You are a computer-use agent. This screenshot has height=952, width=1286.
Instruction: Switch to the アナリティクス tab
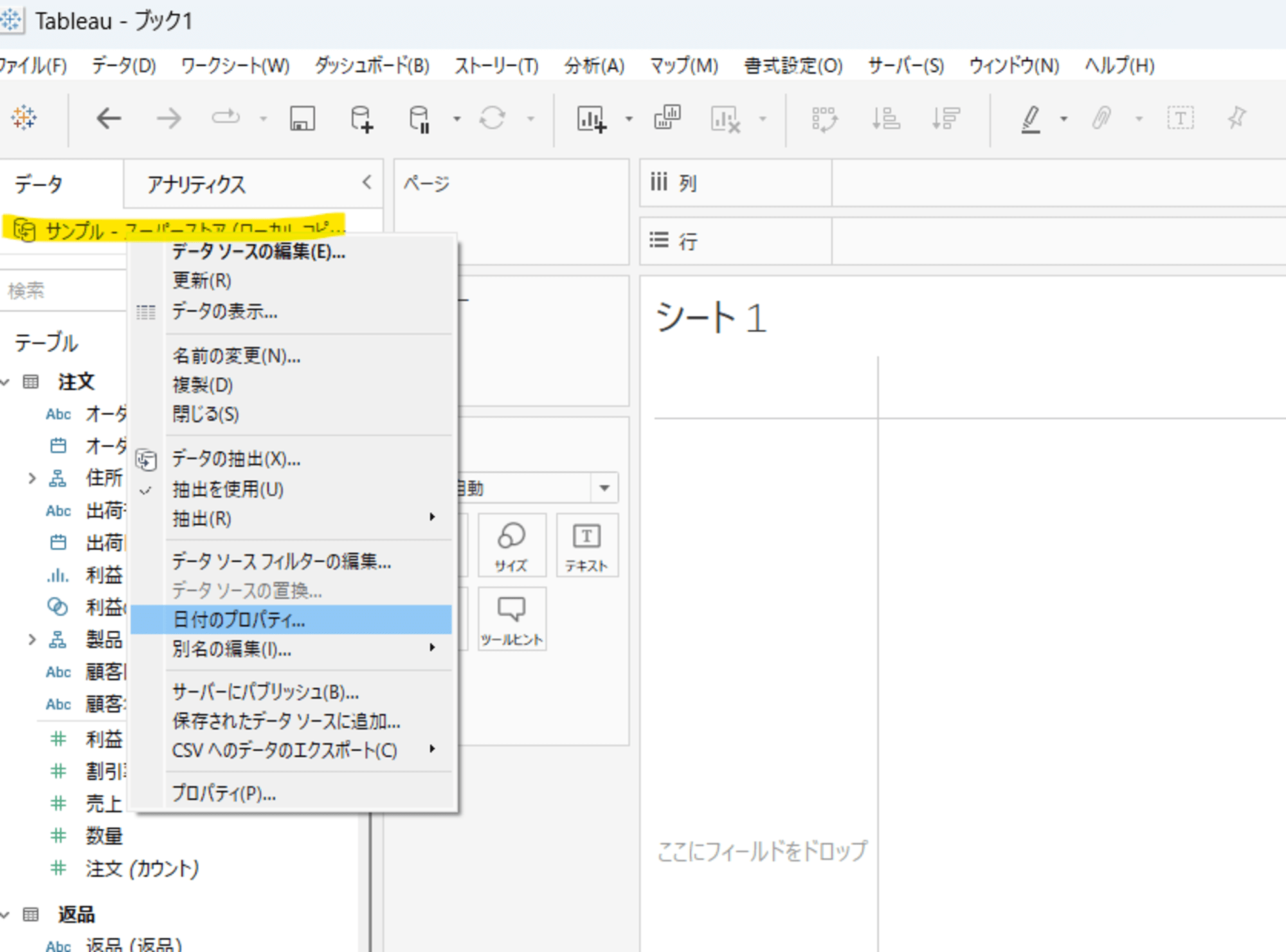click(x=196, y=184)
